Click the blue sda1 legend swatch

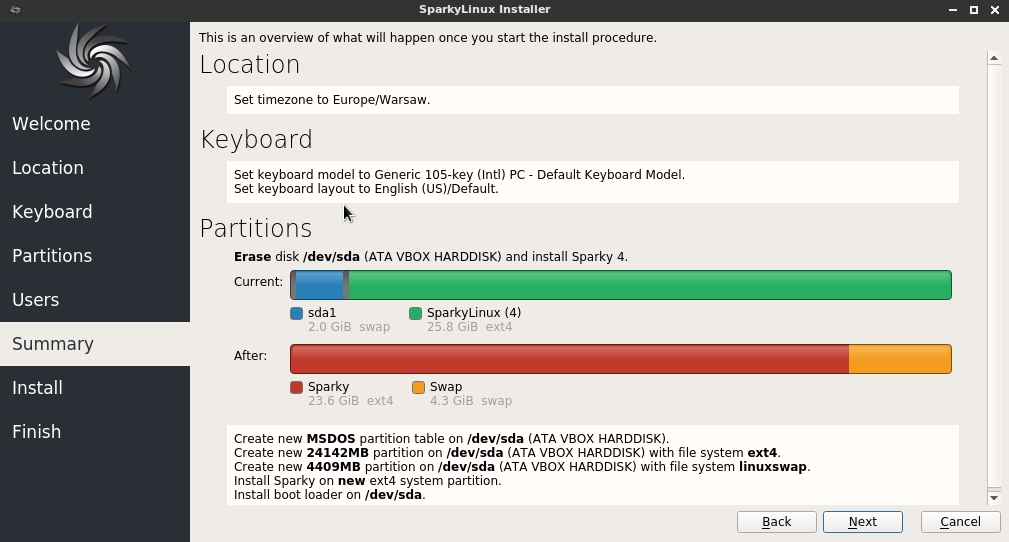click(297, 313)
